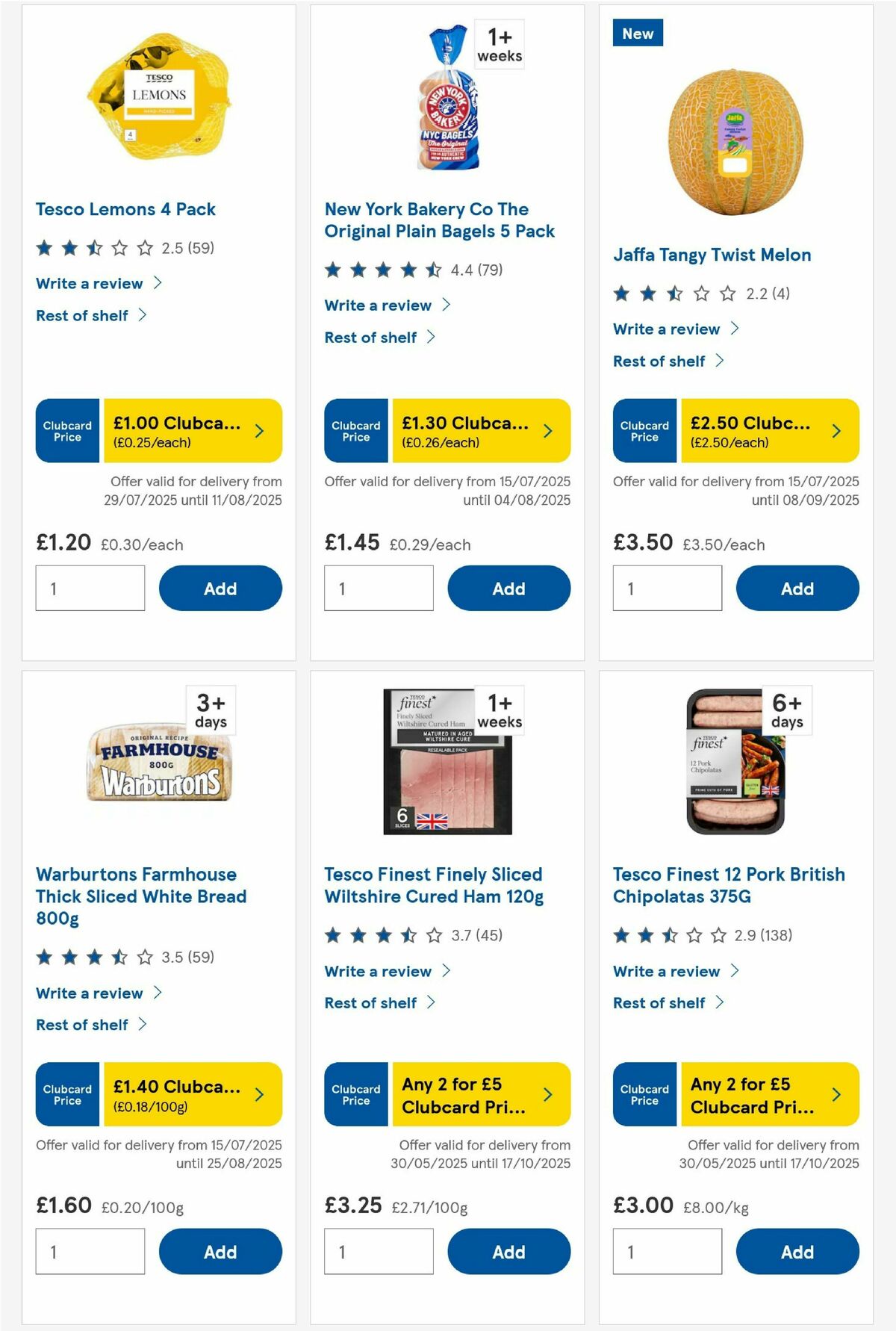Open Tesco Finest 12 Pork Chipolatas product page
Screen dimensions: 896x1331
tap(728, 885)
